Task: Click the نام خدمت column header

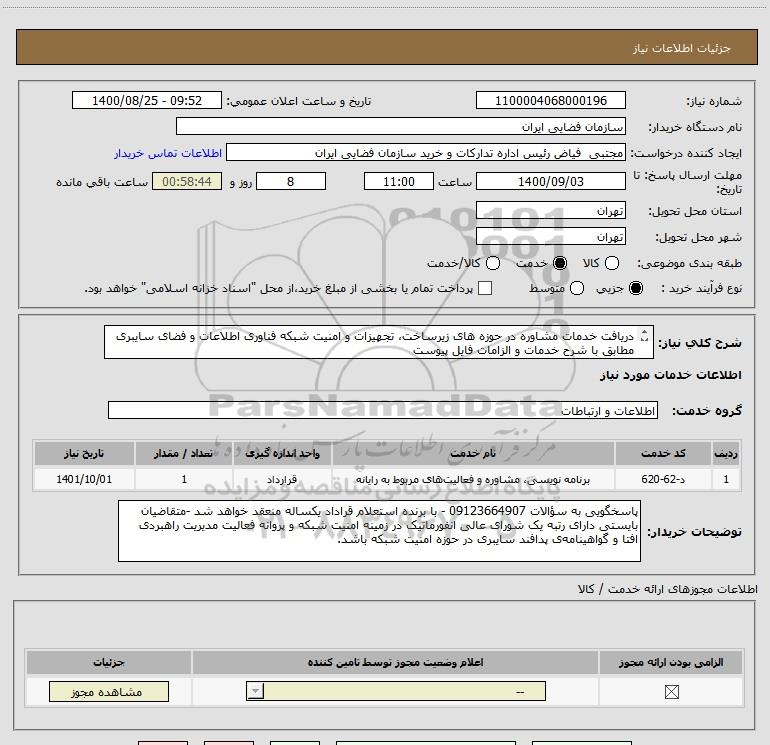Action: [473, 453]
